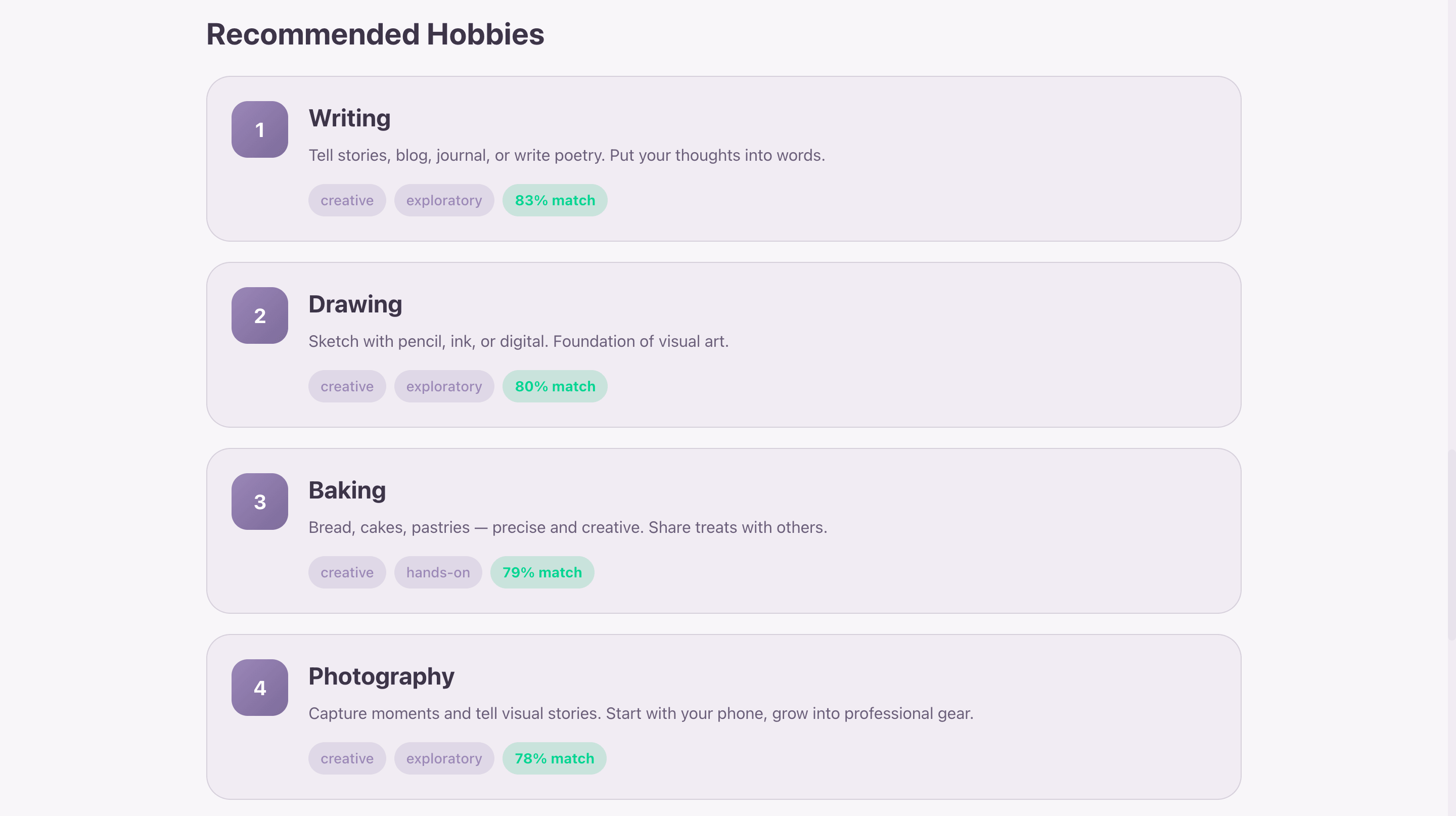This screenshot has width=1456, height=816.
Task: Click the page's vertical scrollbar thumb
Action: pos(1451,545)
